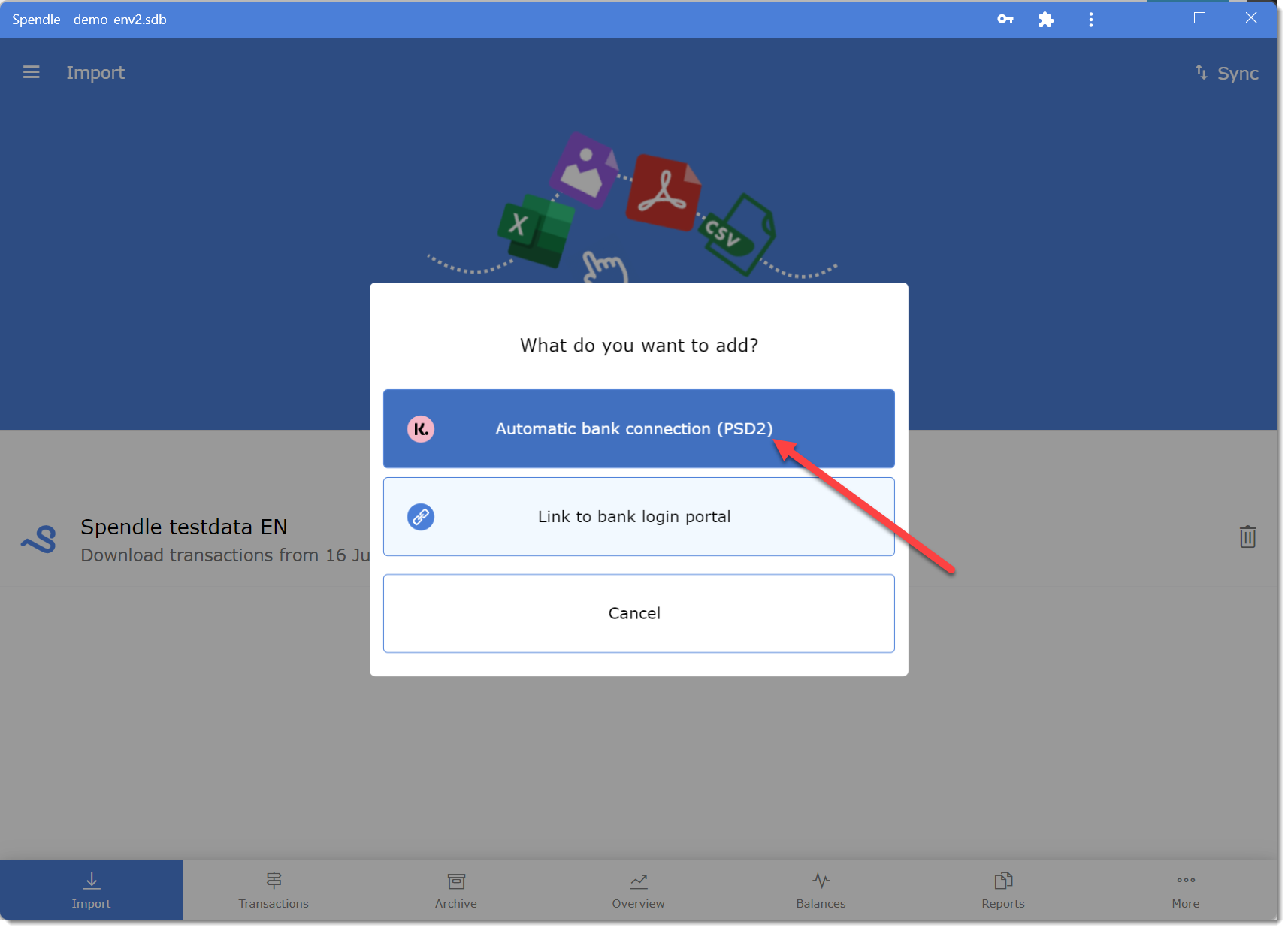
Task: Open the Archive tab
Action: pos(456,890)
